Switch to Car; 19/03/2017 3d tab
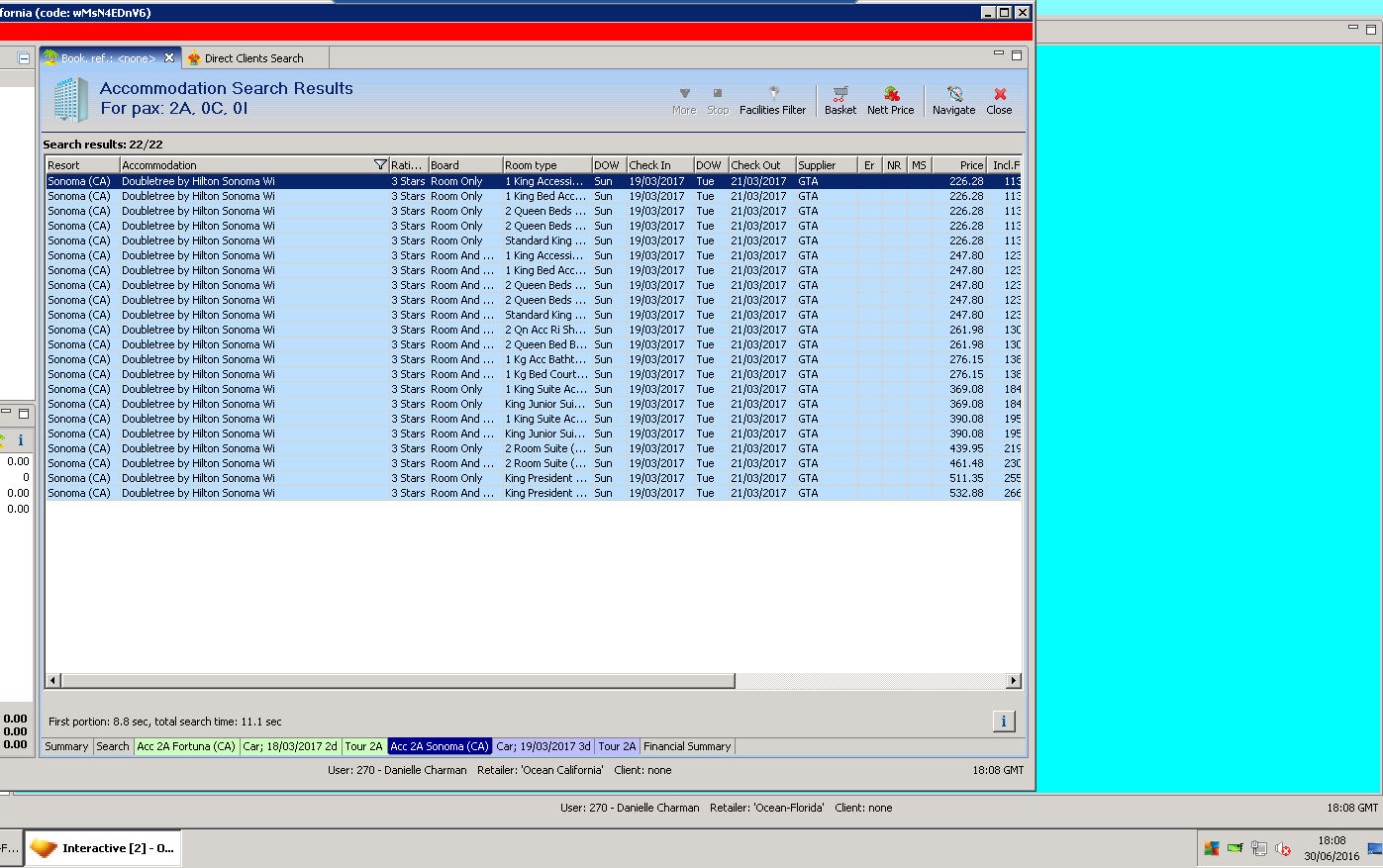 click(543, 746)
